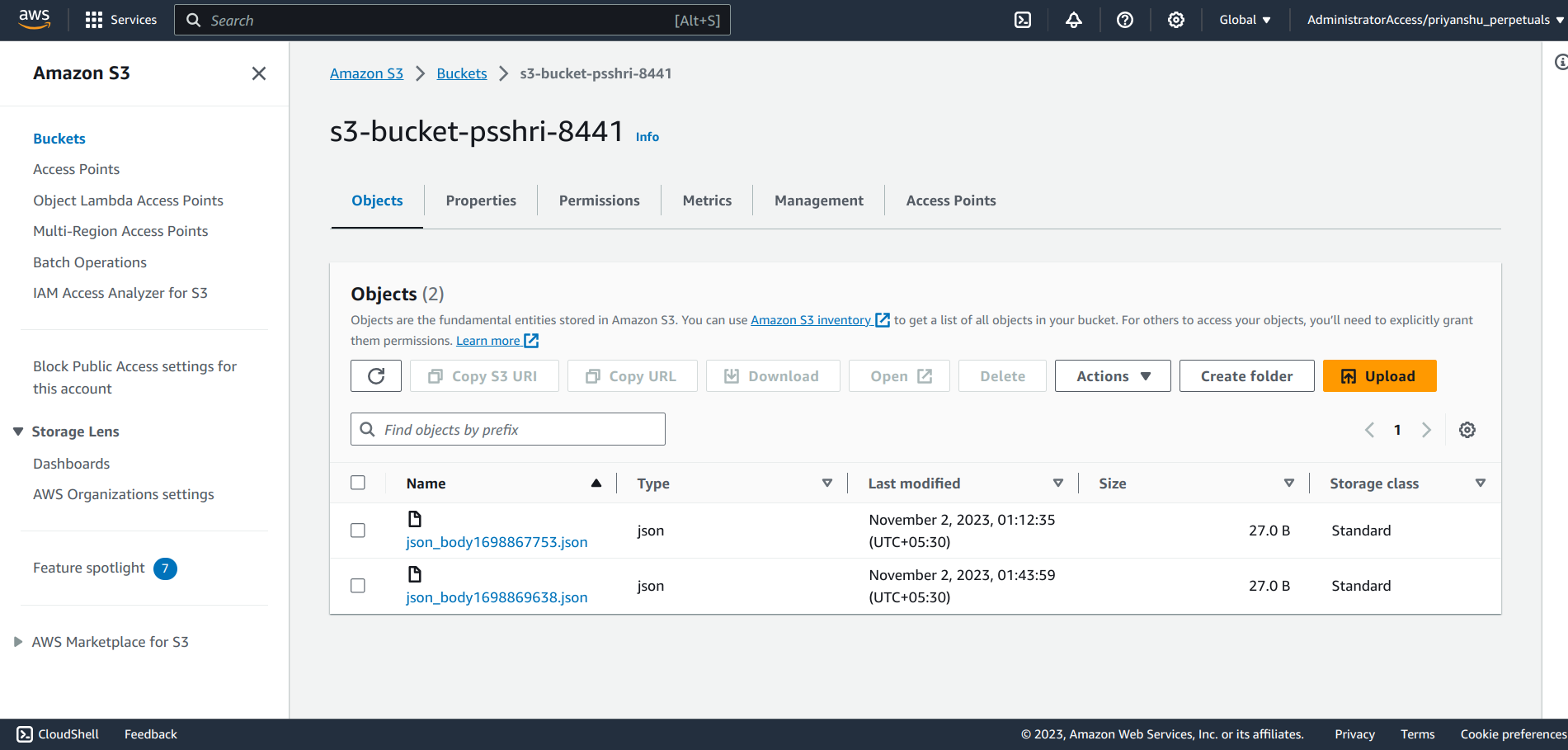Click the Download button
Viewport: 1568px width, 750px height.
773,376
